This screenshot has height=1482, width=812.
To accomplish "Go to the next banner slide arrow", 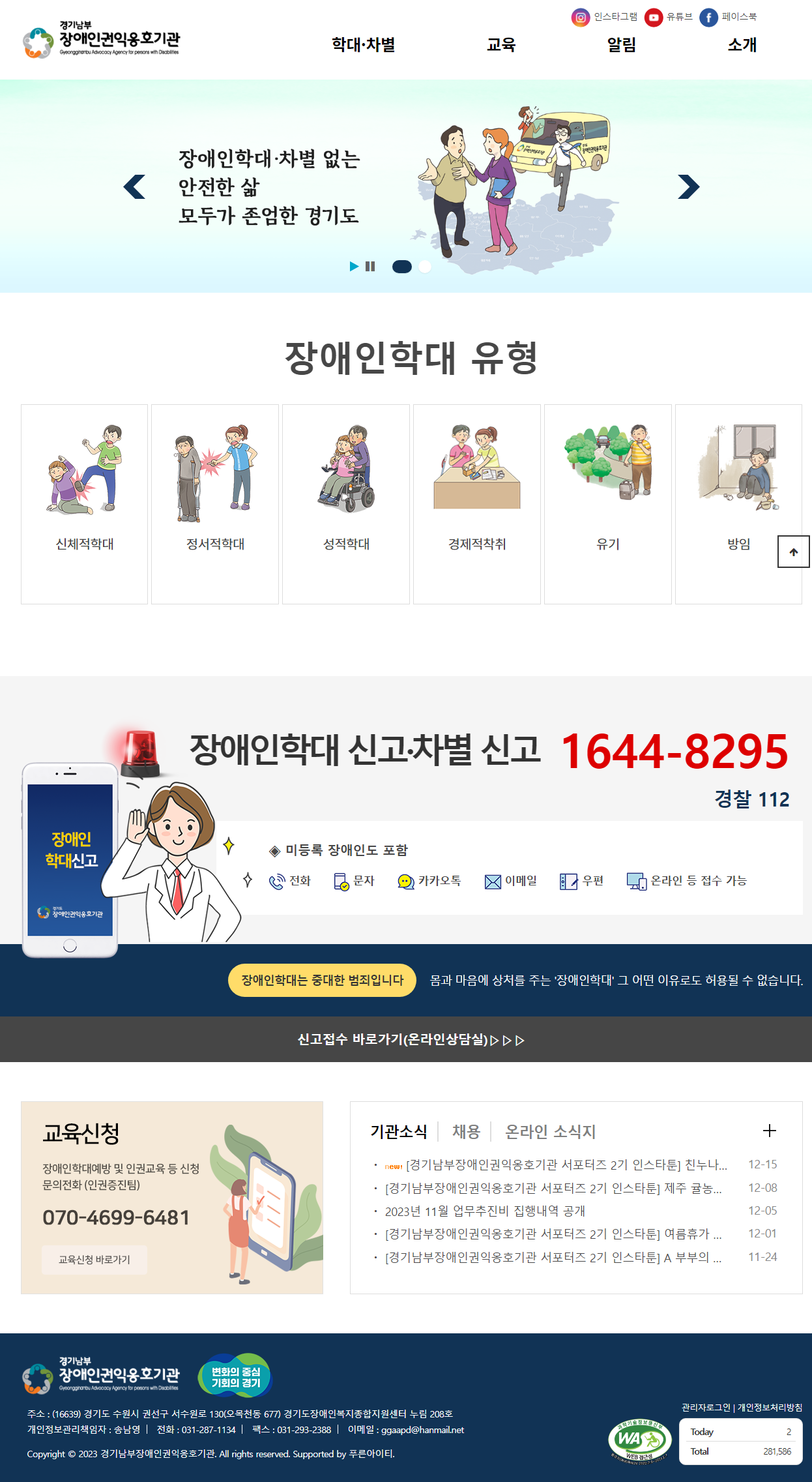I will click(688, 186).
